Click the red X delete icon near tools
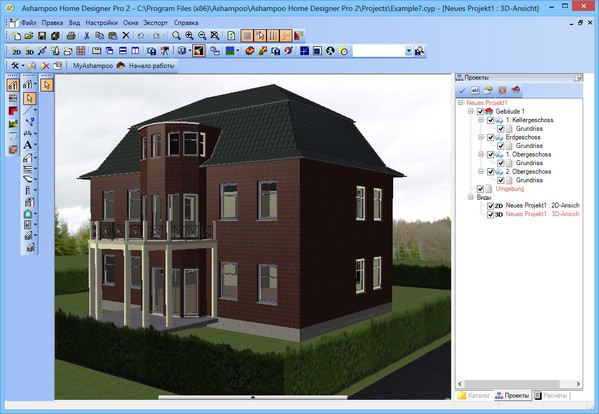The height and width of the screenshot is (414, 599). pyautogui.click(x=45, y=66)
